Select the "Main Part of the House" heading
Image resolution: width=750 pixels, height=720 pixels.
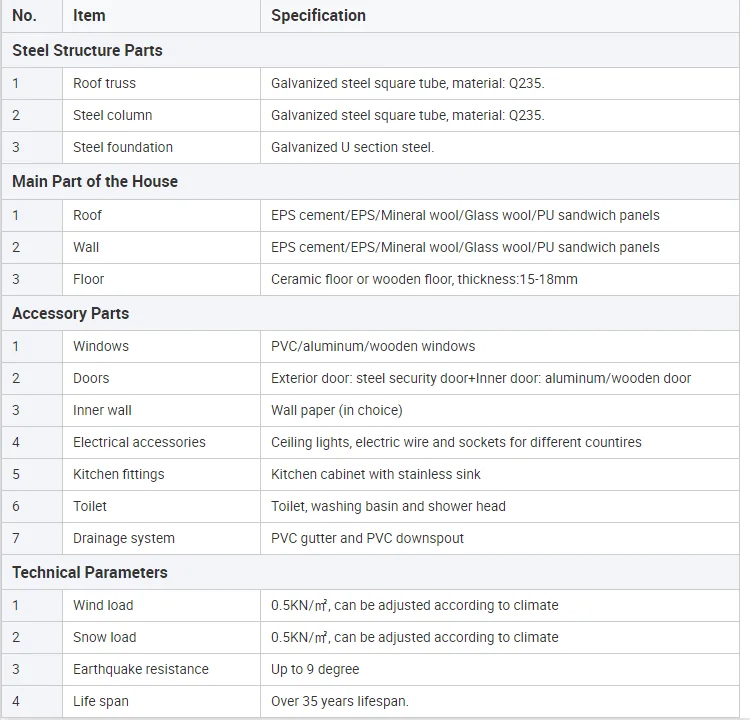pos(95,181)
